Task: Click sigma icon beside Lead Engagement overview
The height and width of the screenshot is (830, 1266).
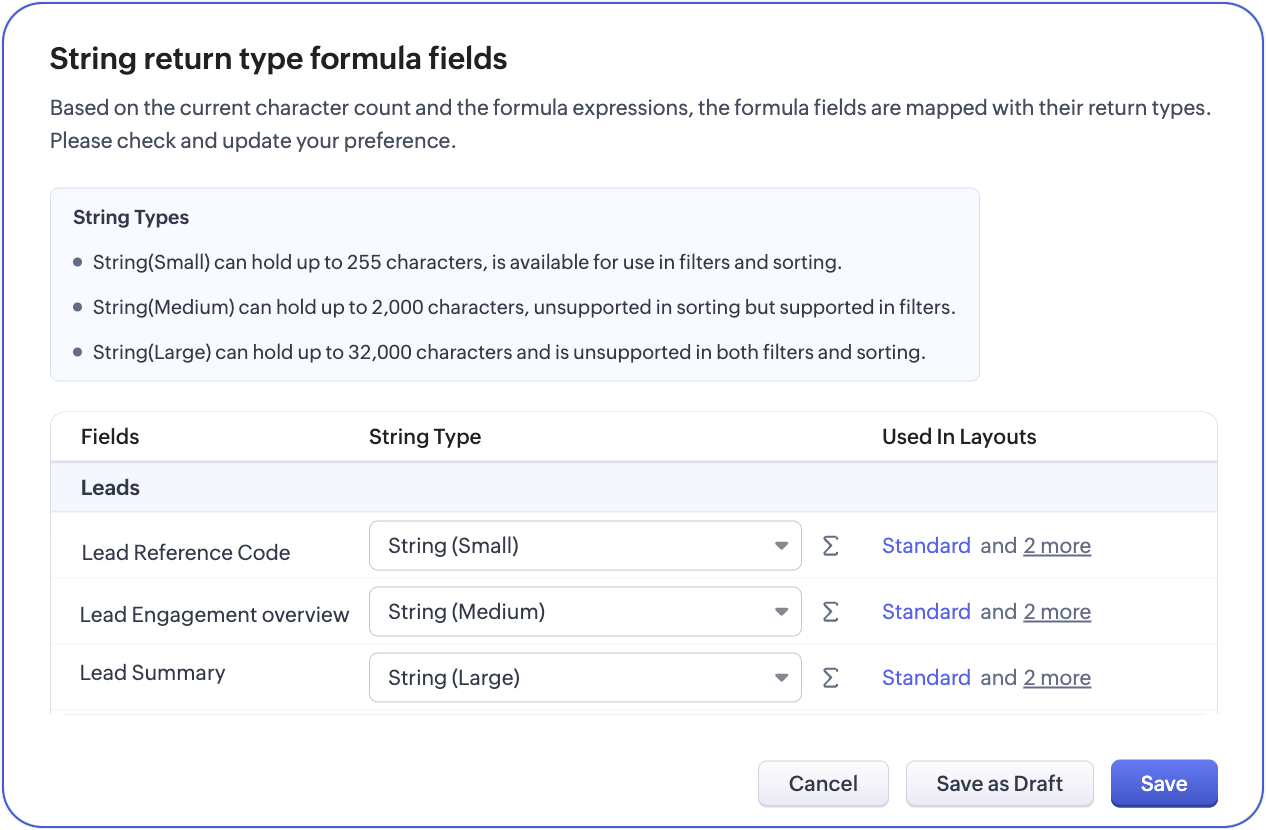Action: tap(830, 612)
